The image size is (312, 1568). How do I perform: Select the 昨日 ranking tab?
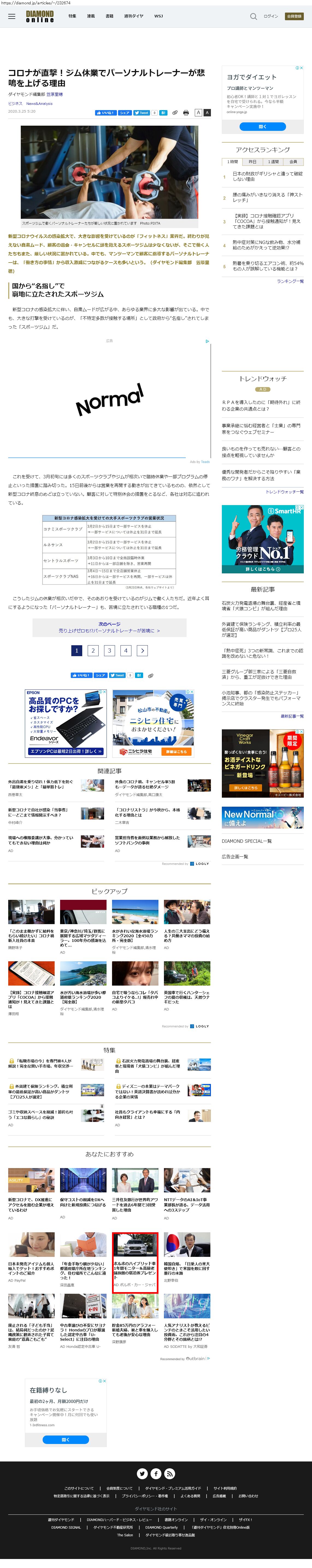click(252, 162)
